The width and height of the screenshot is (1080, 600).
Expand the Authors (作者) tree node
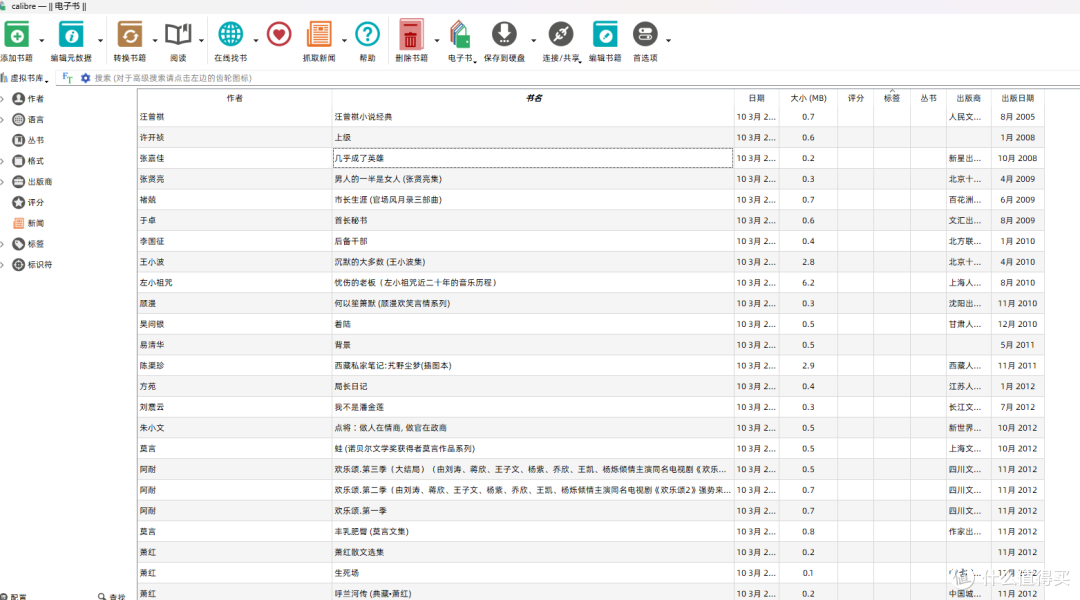coord(3,99)
